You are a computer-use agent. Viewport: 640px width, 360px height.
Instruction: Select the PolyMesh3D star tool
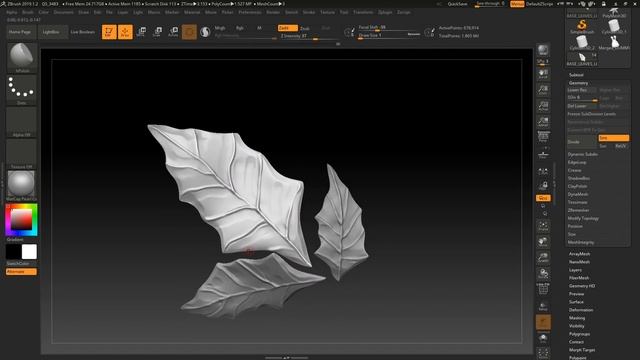point(613,12)
